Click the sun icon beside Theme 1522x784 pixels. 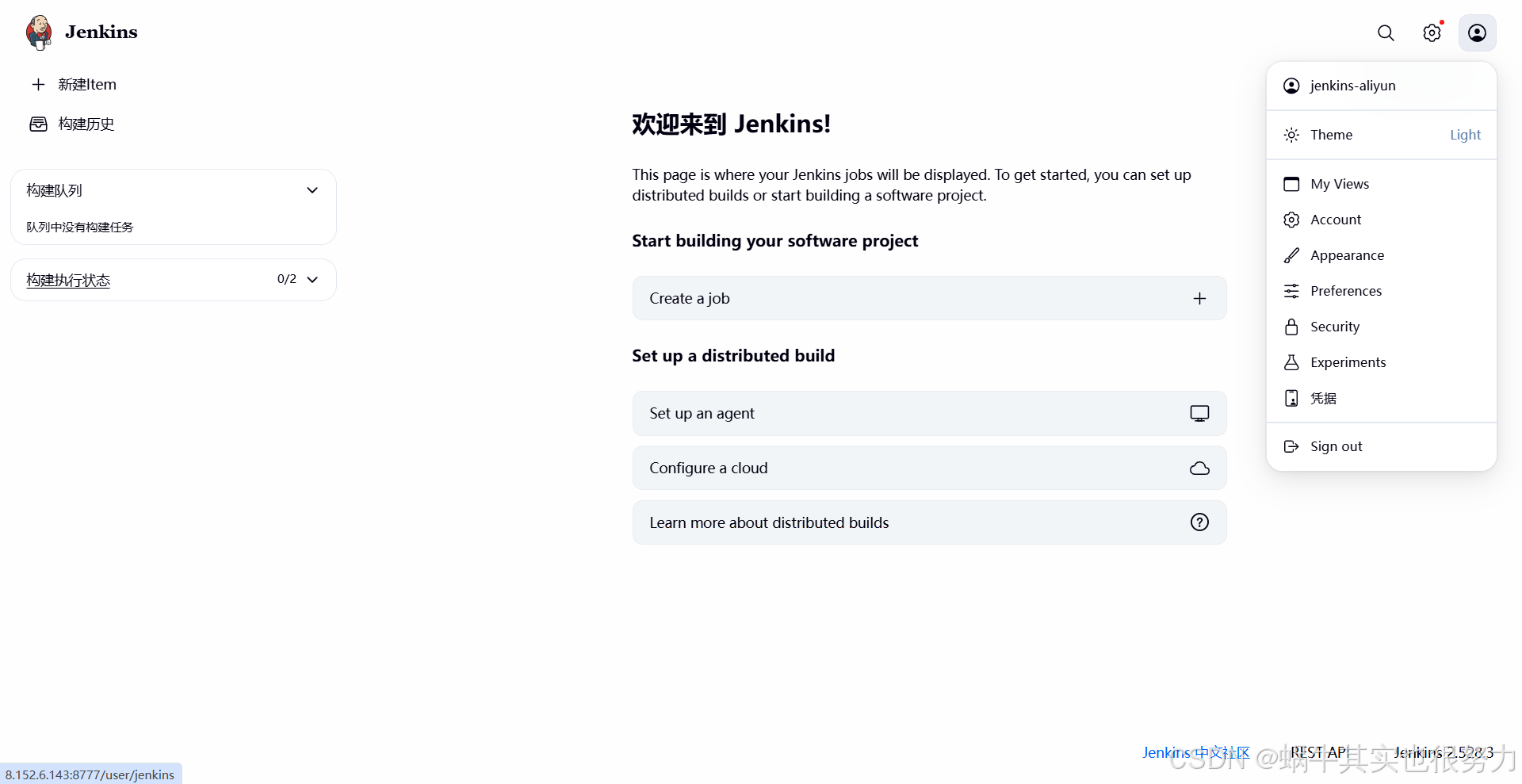[x=1291, y=135]
